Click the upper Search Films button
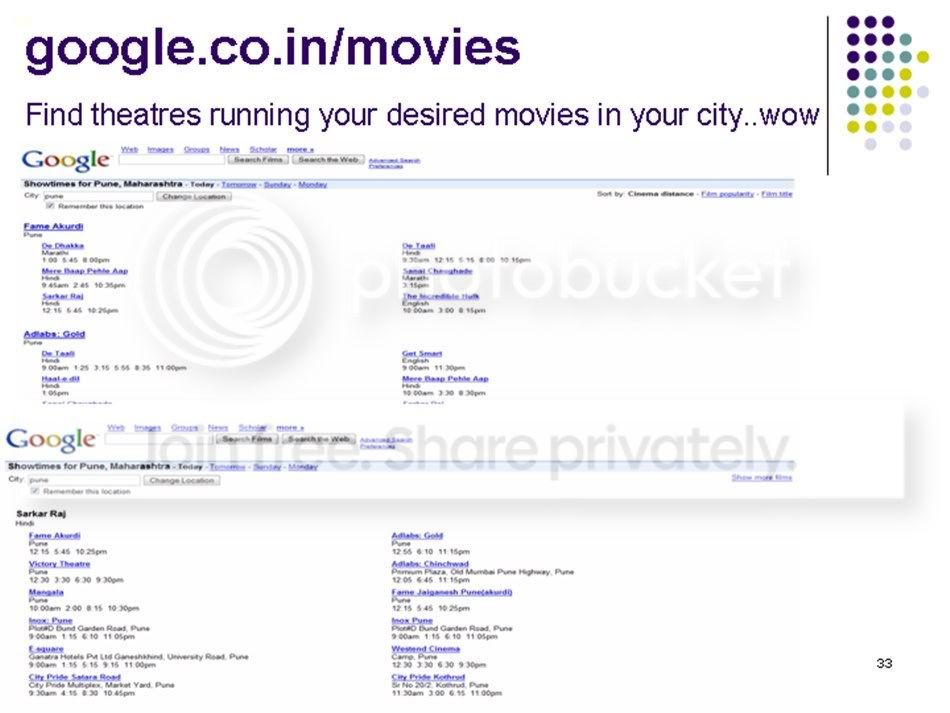 [x=259, y=160]
